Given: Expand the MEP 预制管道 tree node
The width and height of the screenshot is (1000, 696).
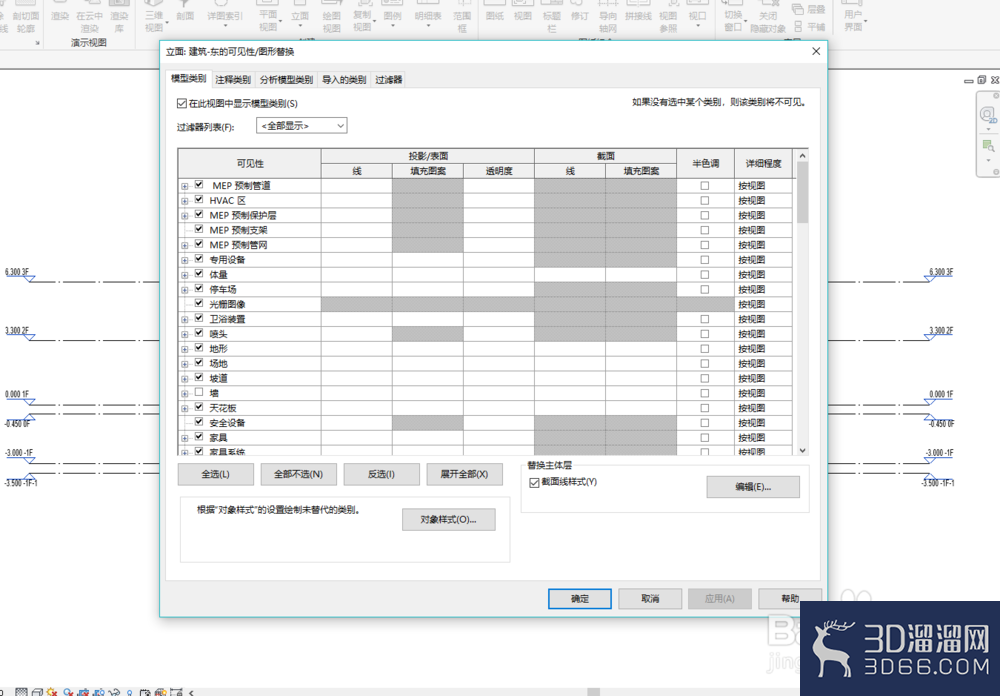Looking at the screenshot, I should pos(185,186).
